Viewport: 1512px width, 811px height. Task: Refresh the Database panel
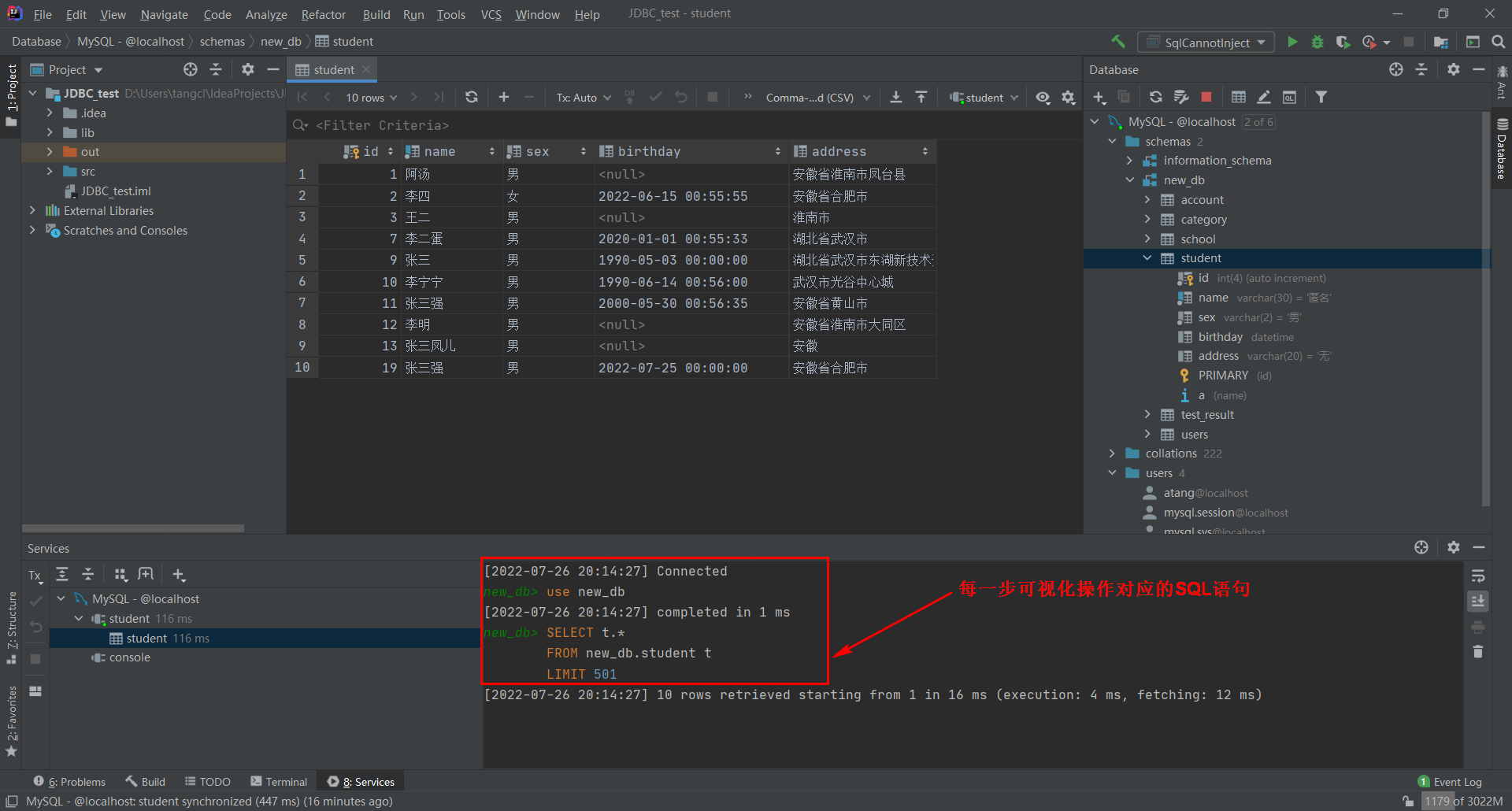[1155, 97]
